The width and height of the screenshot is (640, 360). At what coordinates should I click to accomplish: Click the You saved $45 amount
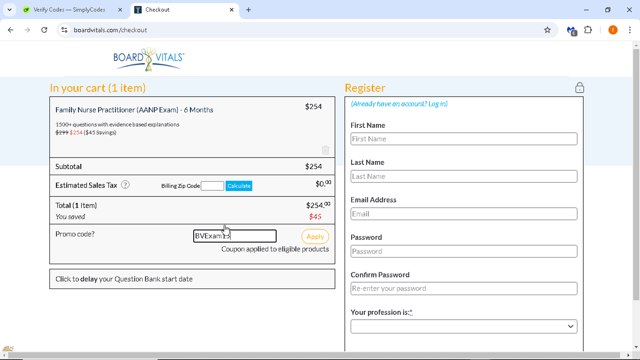click(315, 216)
